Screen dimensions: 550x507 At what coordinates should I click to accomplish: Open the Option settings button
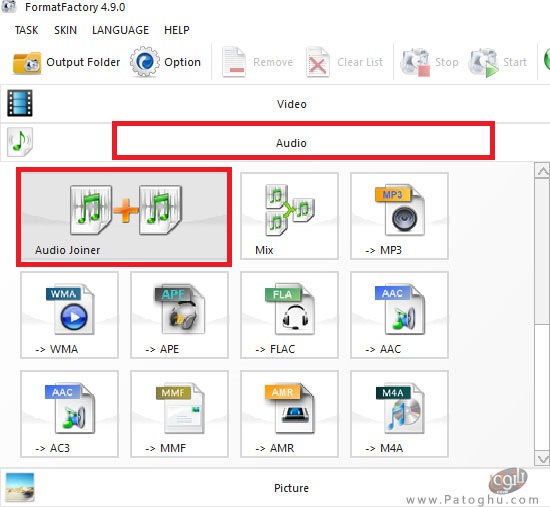click(x=165, y=62)
